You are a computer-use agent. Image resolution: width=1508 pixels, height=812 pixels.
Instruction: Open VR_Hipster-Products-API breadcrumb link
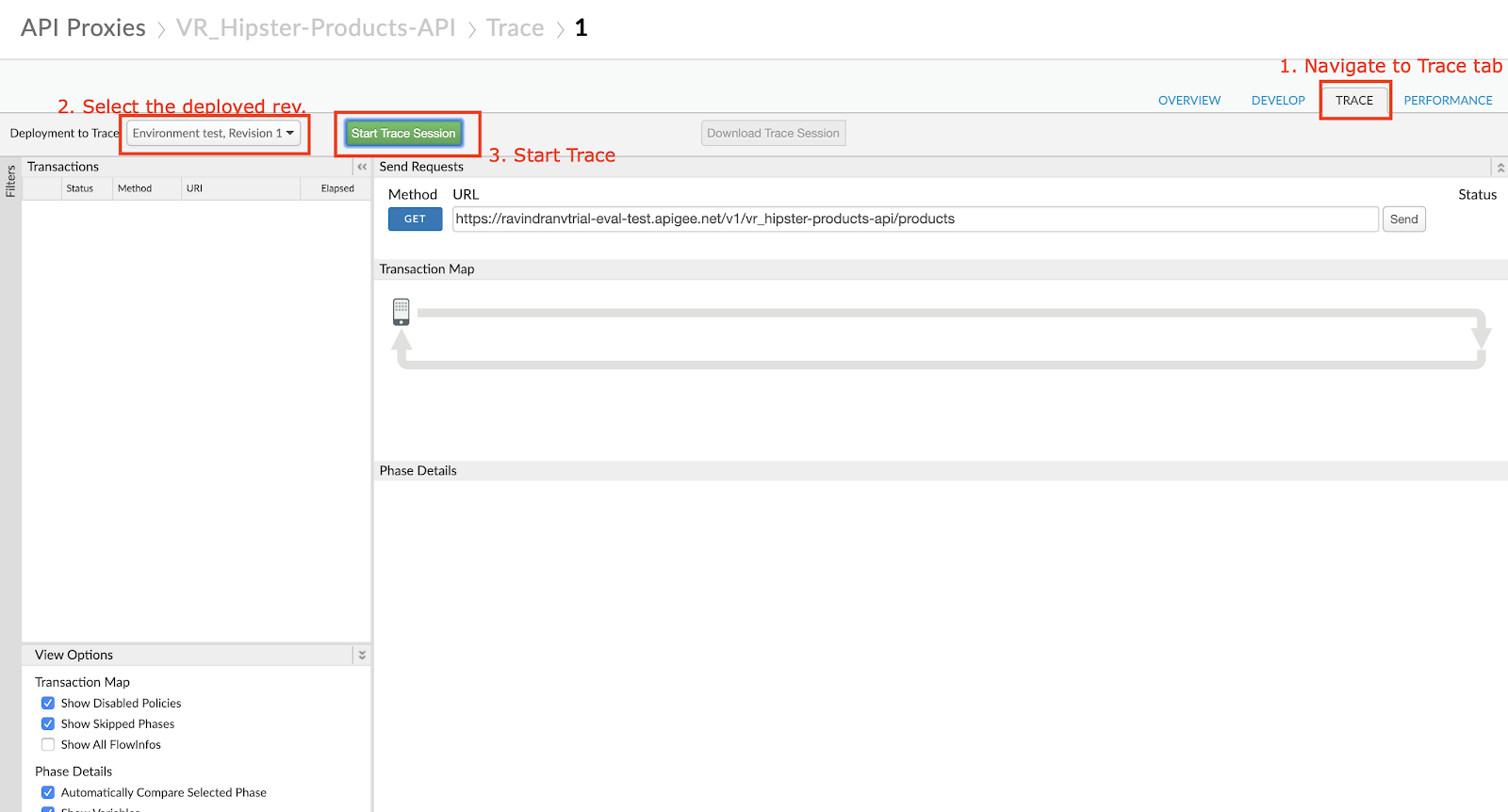tap(316, 28)
